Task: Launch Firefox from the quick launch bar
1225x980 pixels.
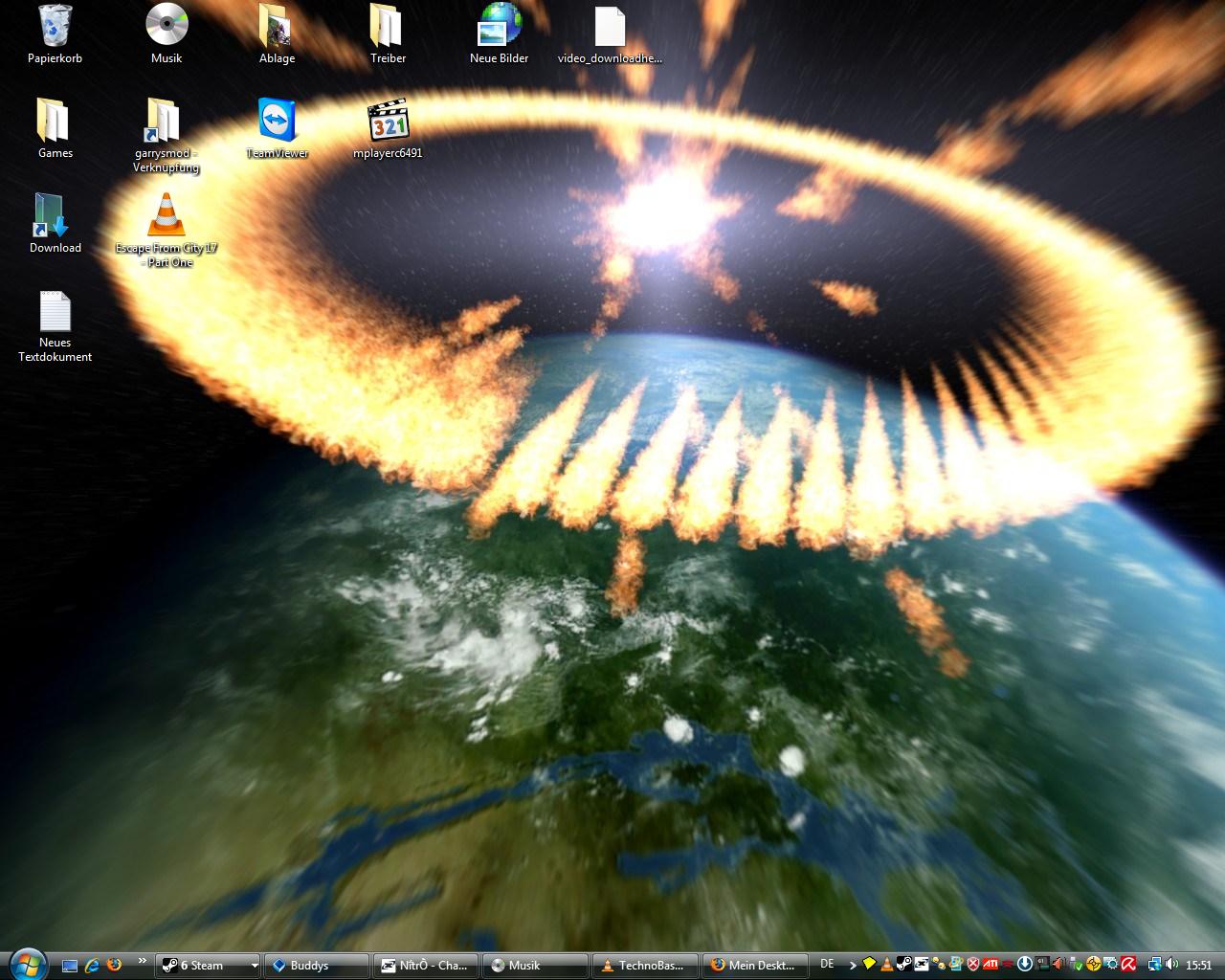Action: pyautogui.click(x=115, y=965)
